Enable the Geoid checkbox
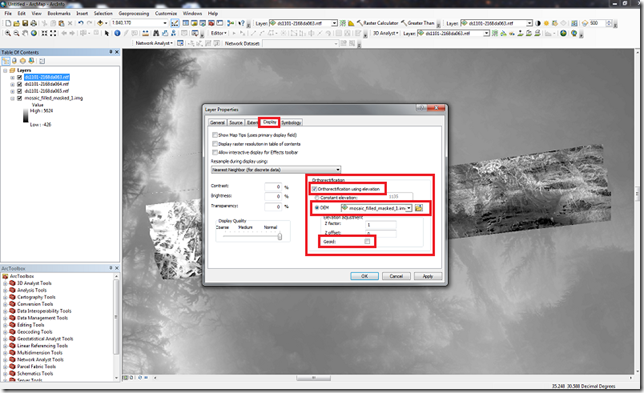Image resolution: width=644 pixels, height=393 pixels. 367,241
